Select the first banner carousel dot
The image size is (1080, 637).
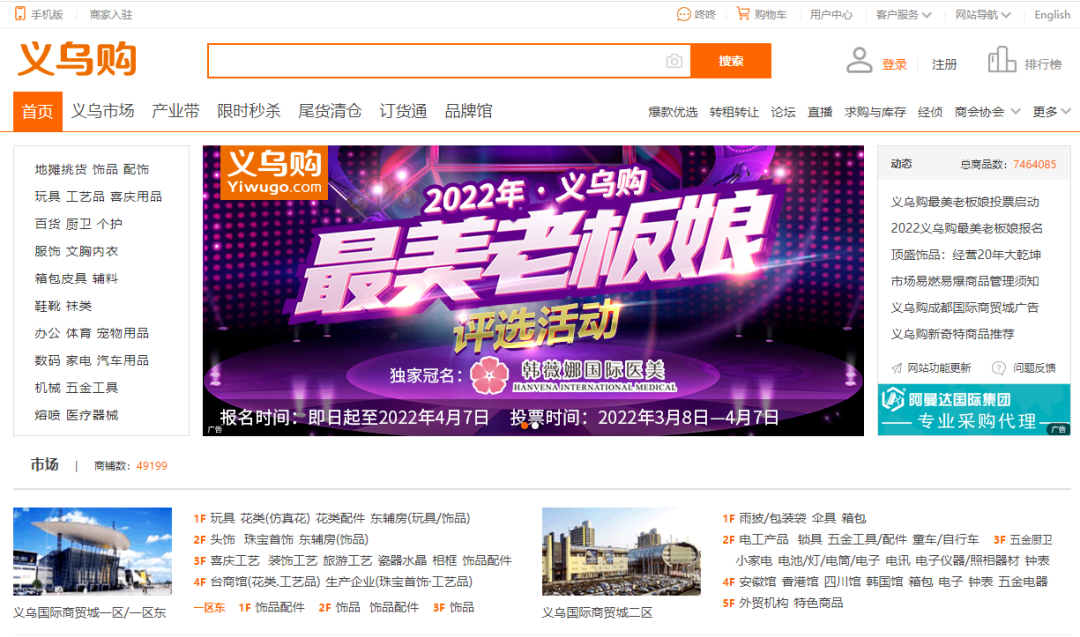point(525,426)
